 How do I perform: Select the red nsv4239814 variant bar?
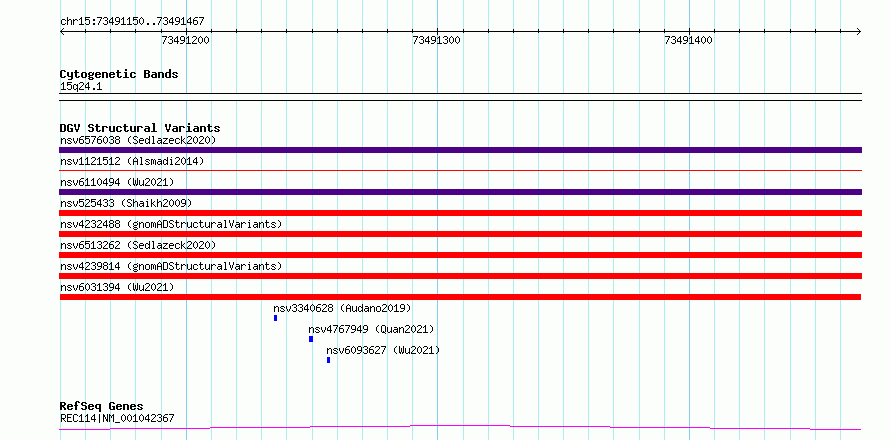(460, 276)
